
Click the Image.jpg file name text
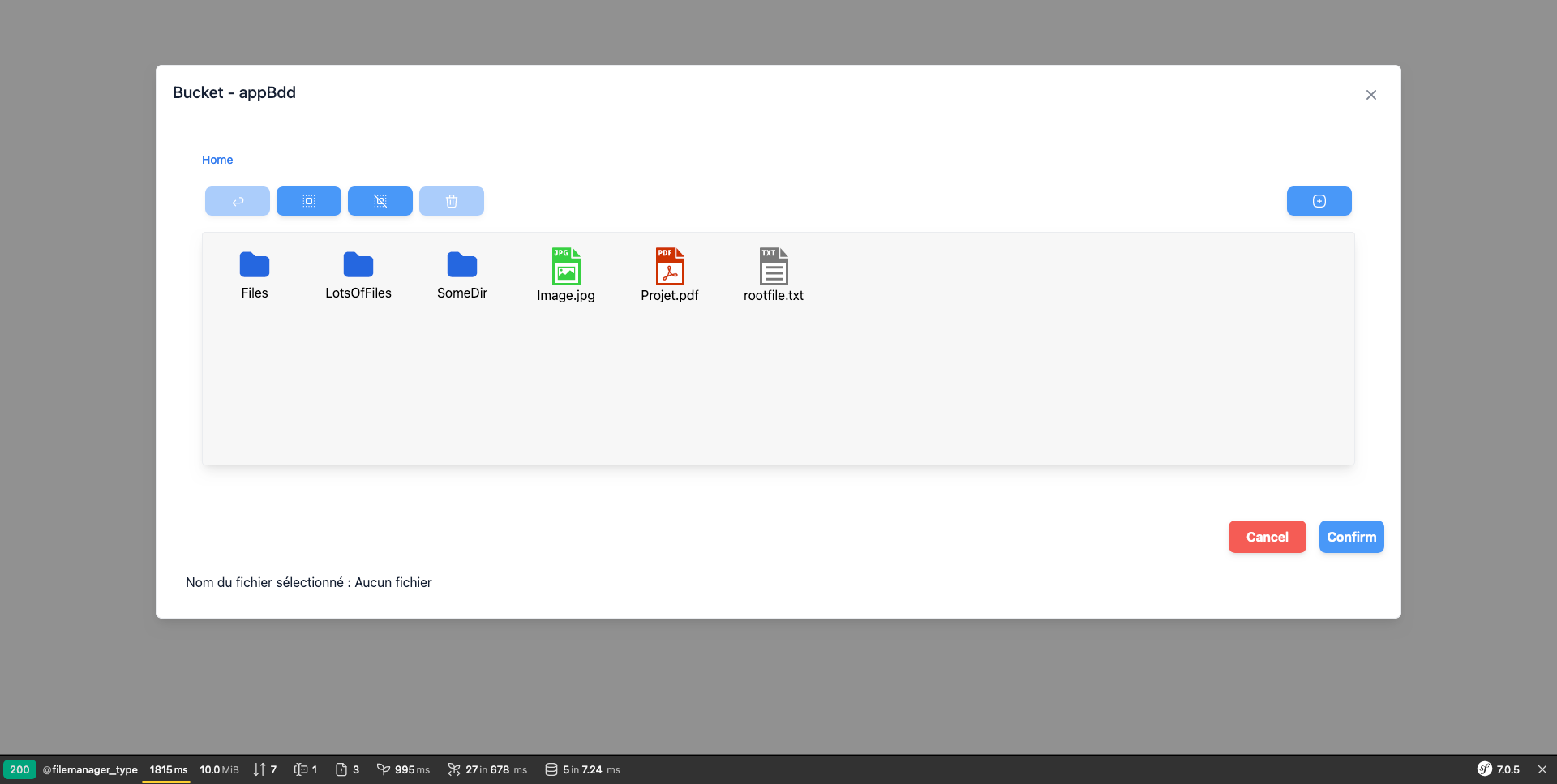(x=566, y=295)
